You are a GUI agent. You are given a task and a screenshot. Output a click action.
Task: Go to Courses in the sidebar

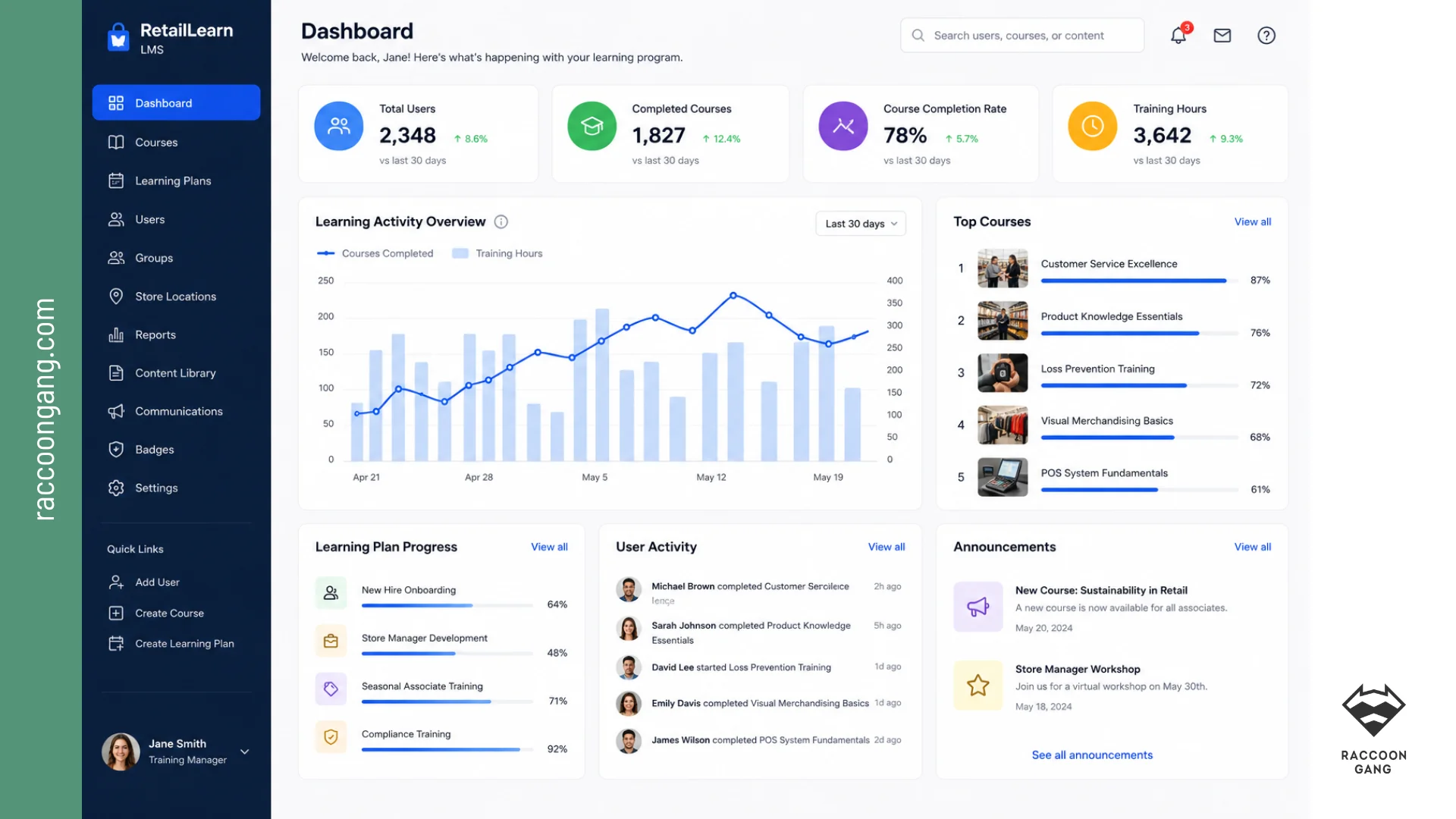(176, 142)
